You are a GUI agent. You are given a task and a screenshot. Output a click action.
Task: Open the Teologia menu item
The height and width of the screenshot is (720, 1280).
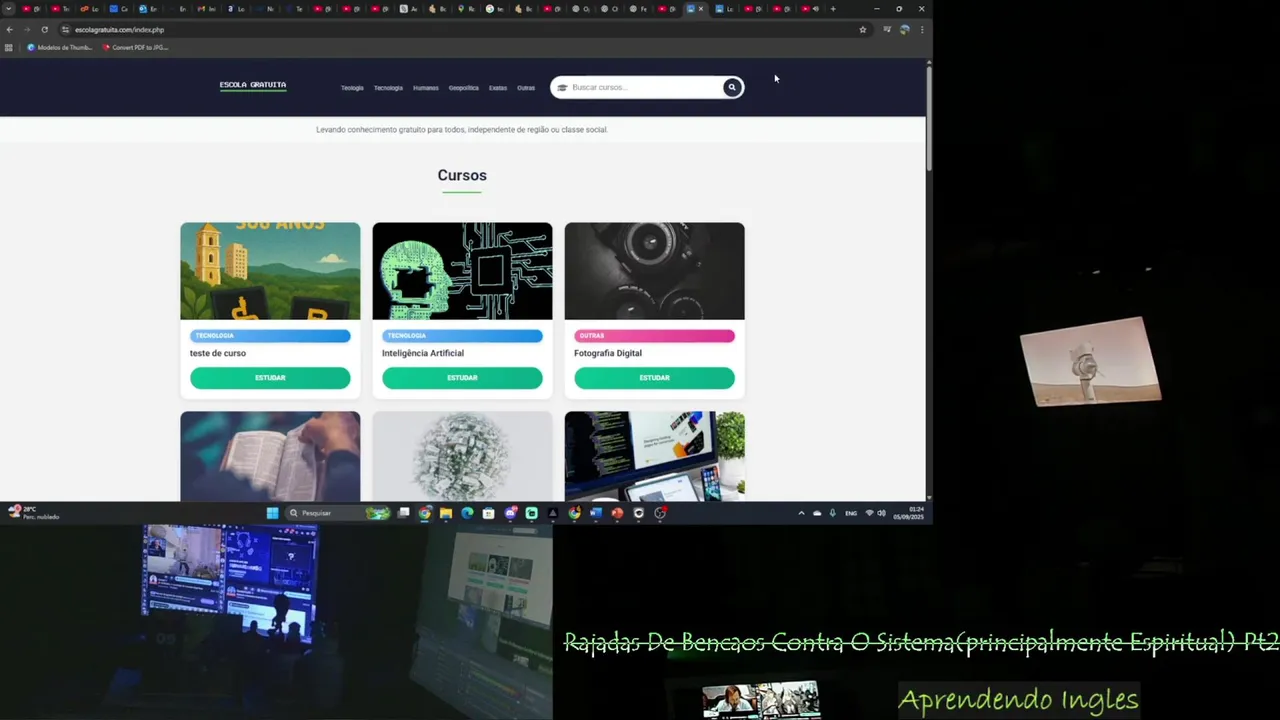point(352,88)
